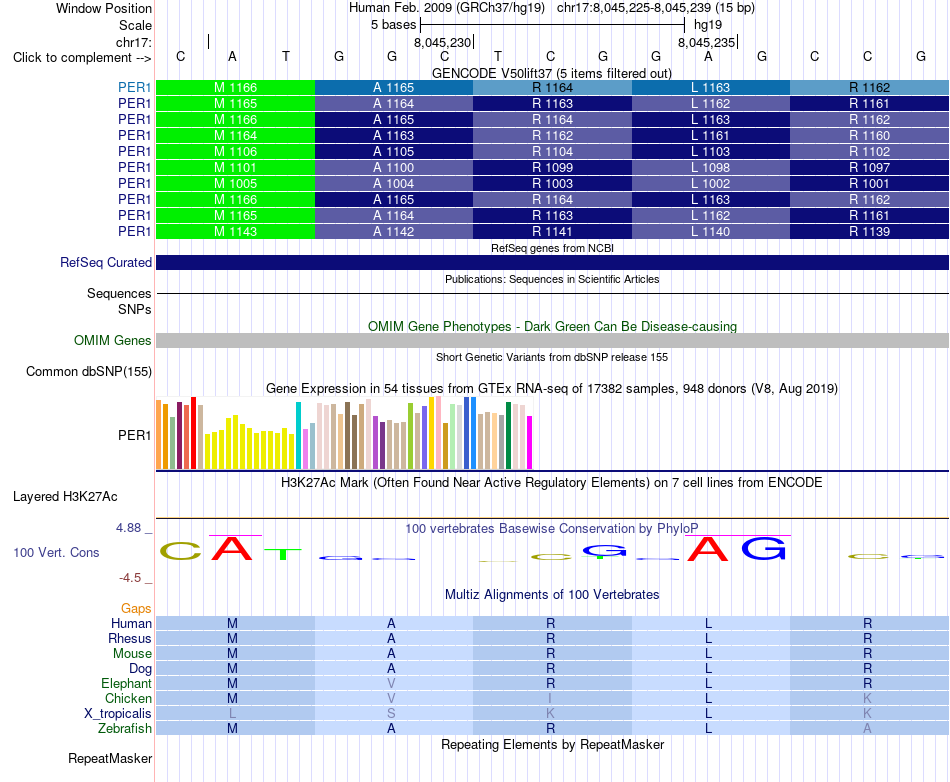Click the S residue in X_tropicalis row
Image resolution: width=950 pixels, height=782 pixels.
pos(391,714)
